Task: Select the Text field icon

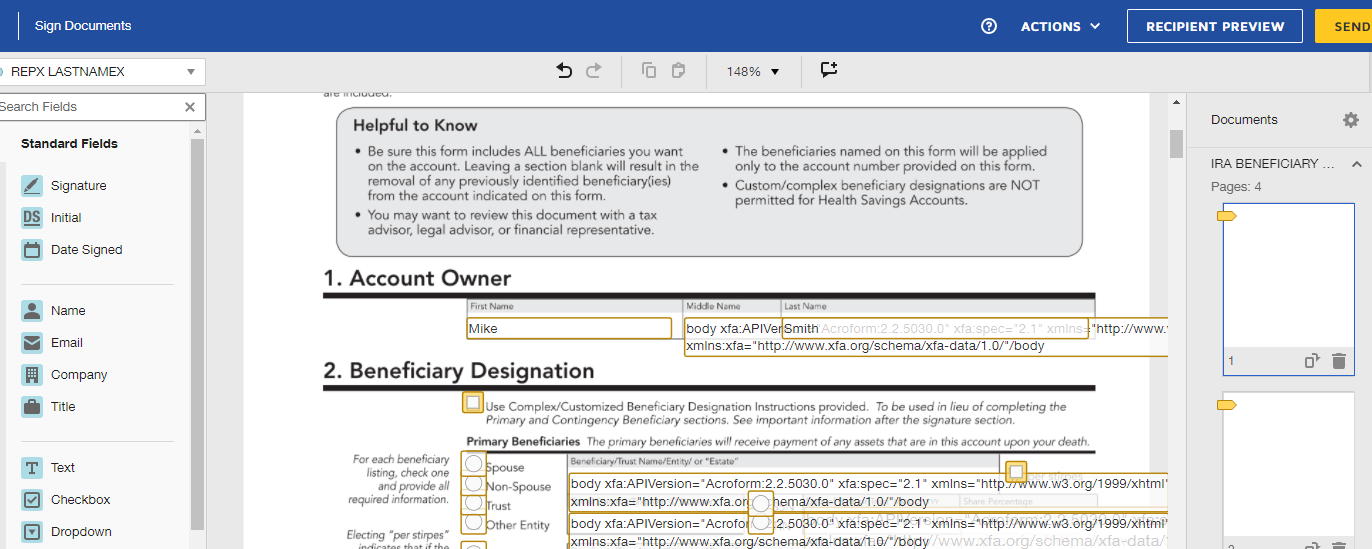Action: click(32, 468)
